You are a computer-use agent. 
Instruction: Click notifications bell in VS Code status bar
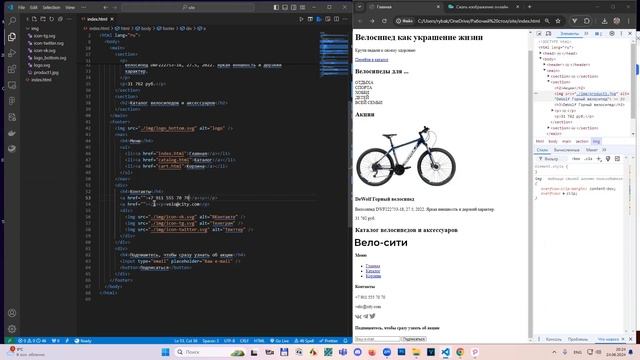346,340
